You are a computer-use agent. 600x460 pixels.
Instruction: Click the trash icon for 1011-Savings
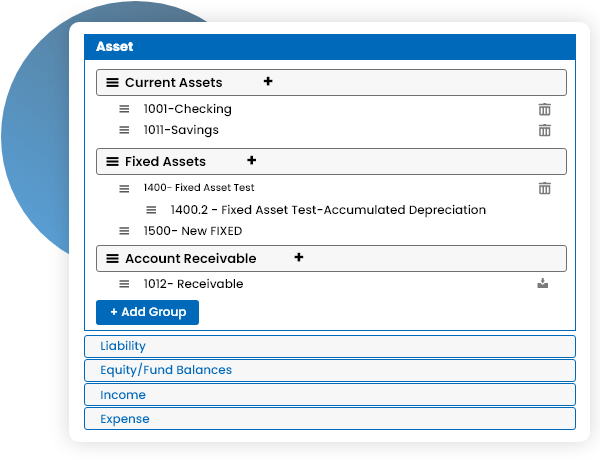coord(545,130)
